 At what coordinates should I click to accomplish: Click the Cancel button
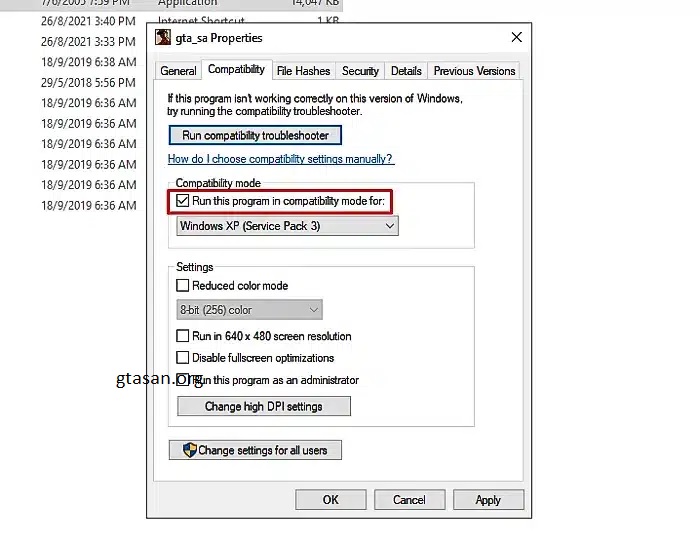pos(409,500)
